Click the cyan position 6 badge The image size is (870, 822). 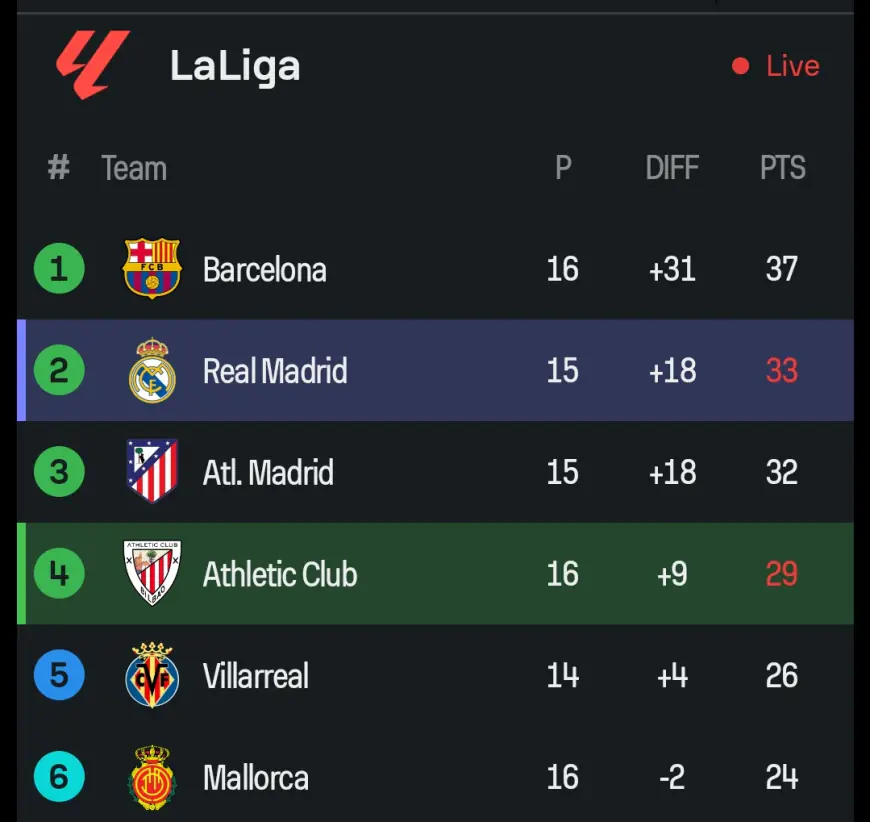coord(59,776)
